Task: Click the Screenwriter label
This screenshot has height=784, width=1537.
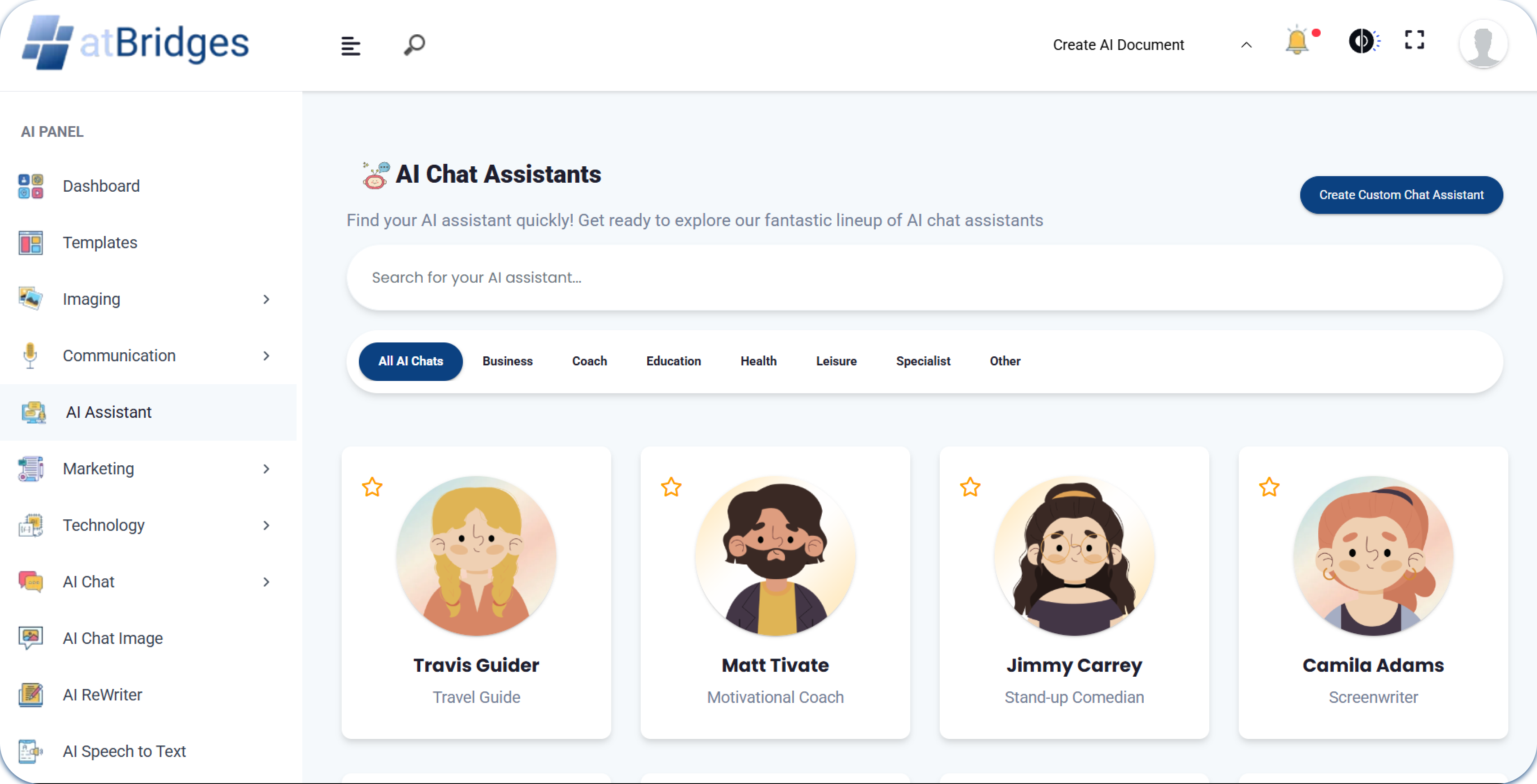Action: 1373,698
